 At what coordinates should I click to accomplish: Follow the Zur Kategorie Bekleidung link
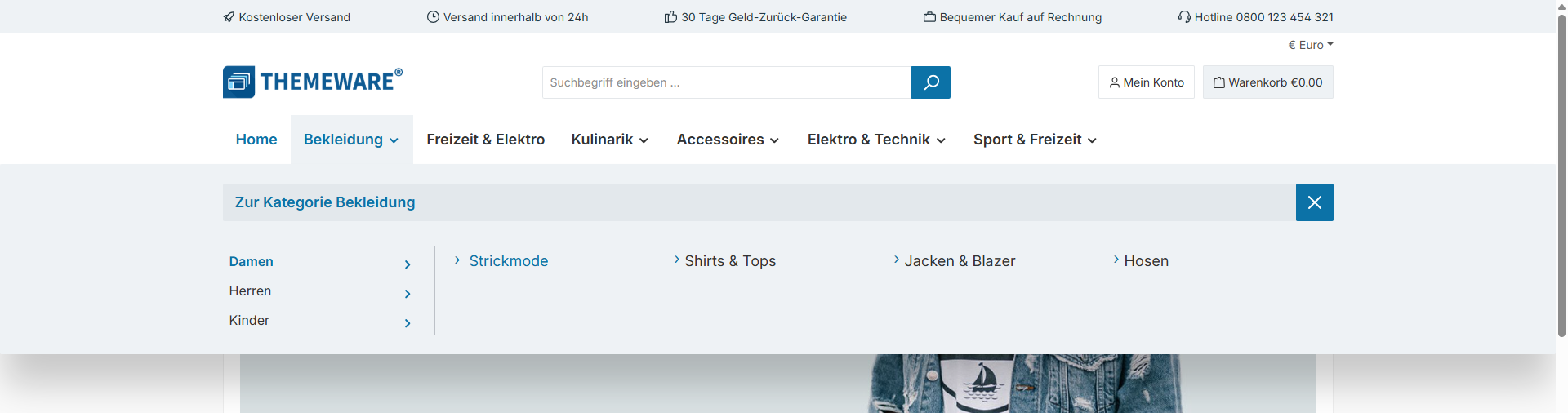325,202
